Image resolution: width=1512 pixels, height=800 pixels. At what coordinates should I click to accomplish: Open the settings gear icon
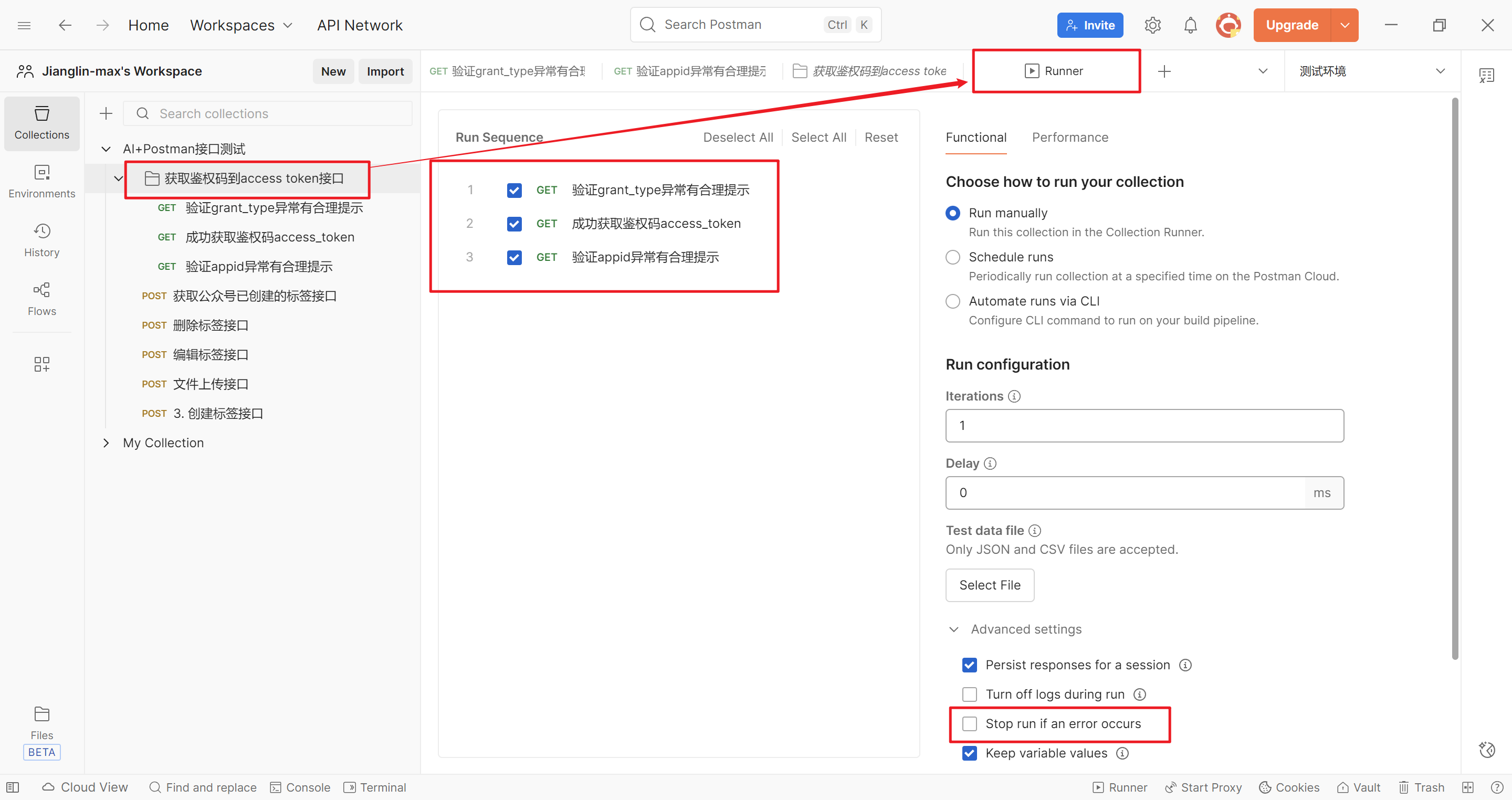[1152, 25]
